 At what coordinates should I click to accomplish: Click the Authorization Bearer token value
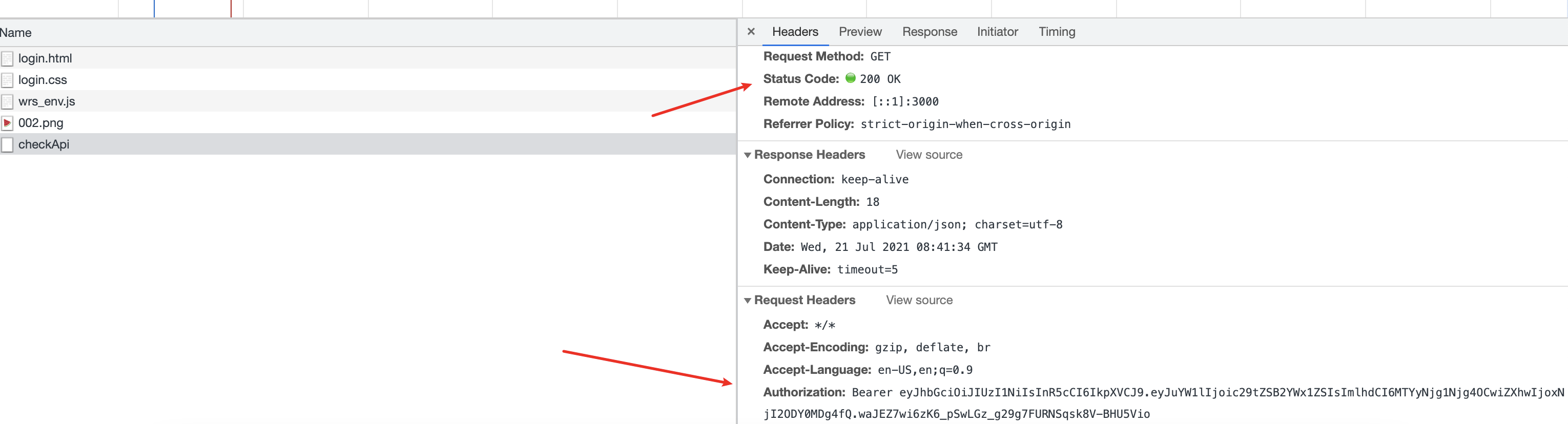1164,404
